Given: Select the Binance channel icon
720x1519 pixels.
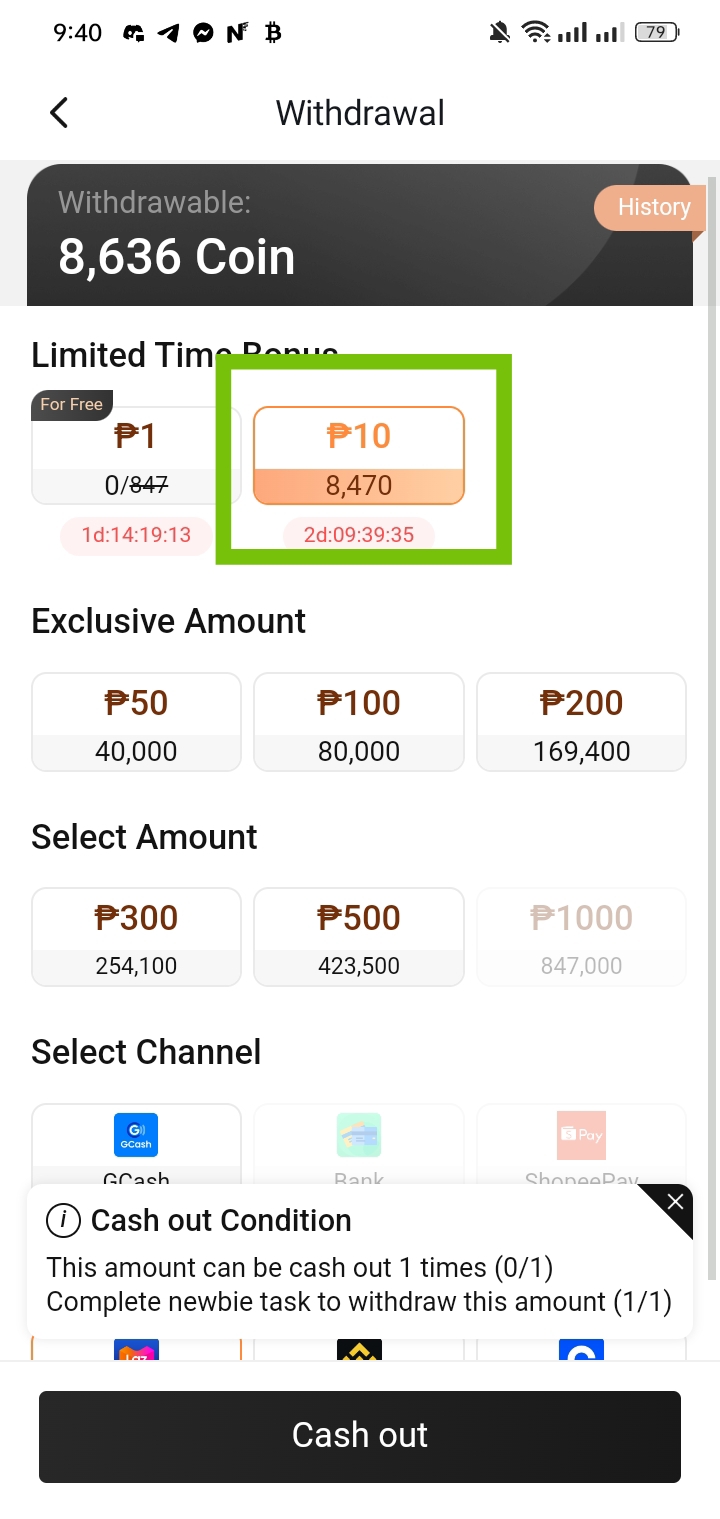Looking at the screenshot, I should click(x=359, y=1352).
